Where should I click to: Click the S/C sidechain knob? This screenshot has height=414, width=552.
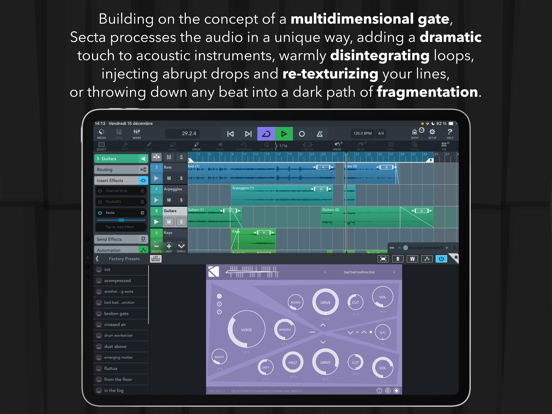[x=383, y=332]
